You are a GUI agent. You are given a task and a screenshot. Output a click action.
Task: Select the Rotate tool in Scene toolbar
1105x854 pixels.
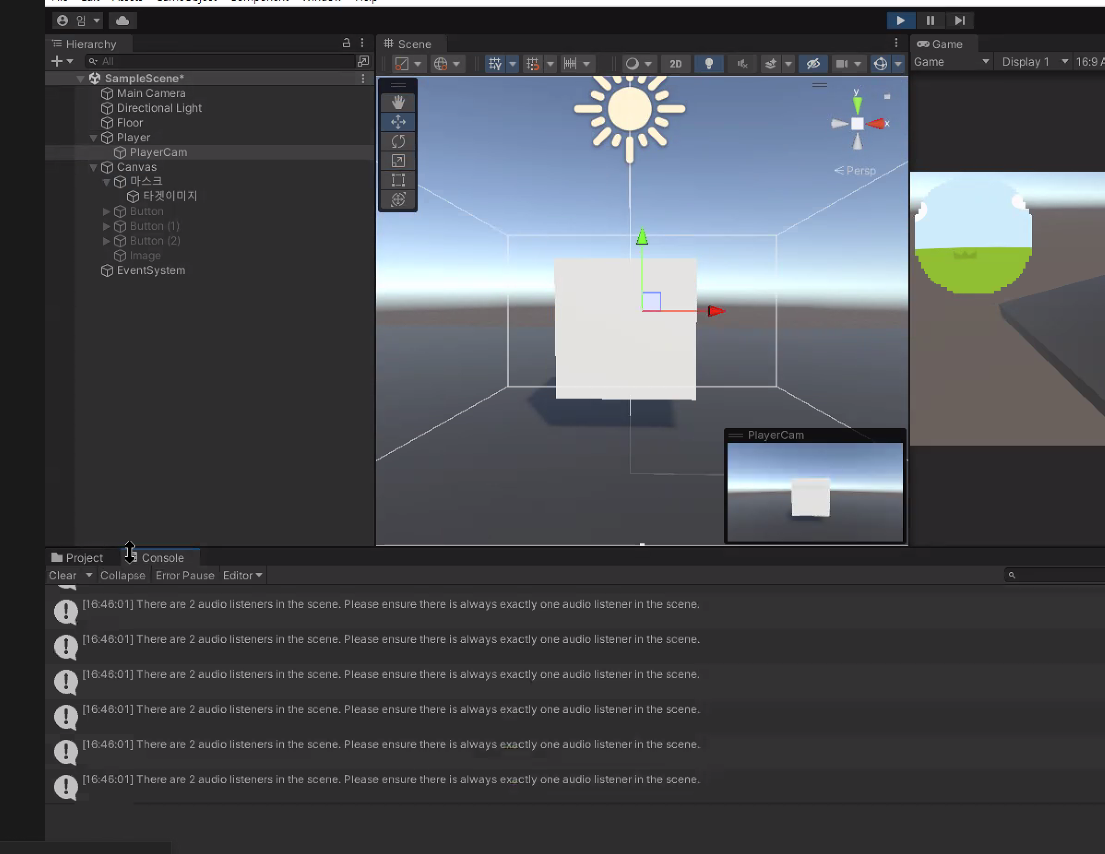pyautogui.click(x=398, y=141)
